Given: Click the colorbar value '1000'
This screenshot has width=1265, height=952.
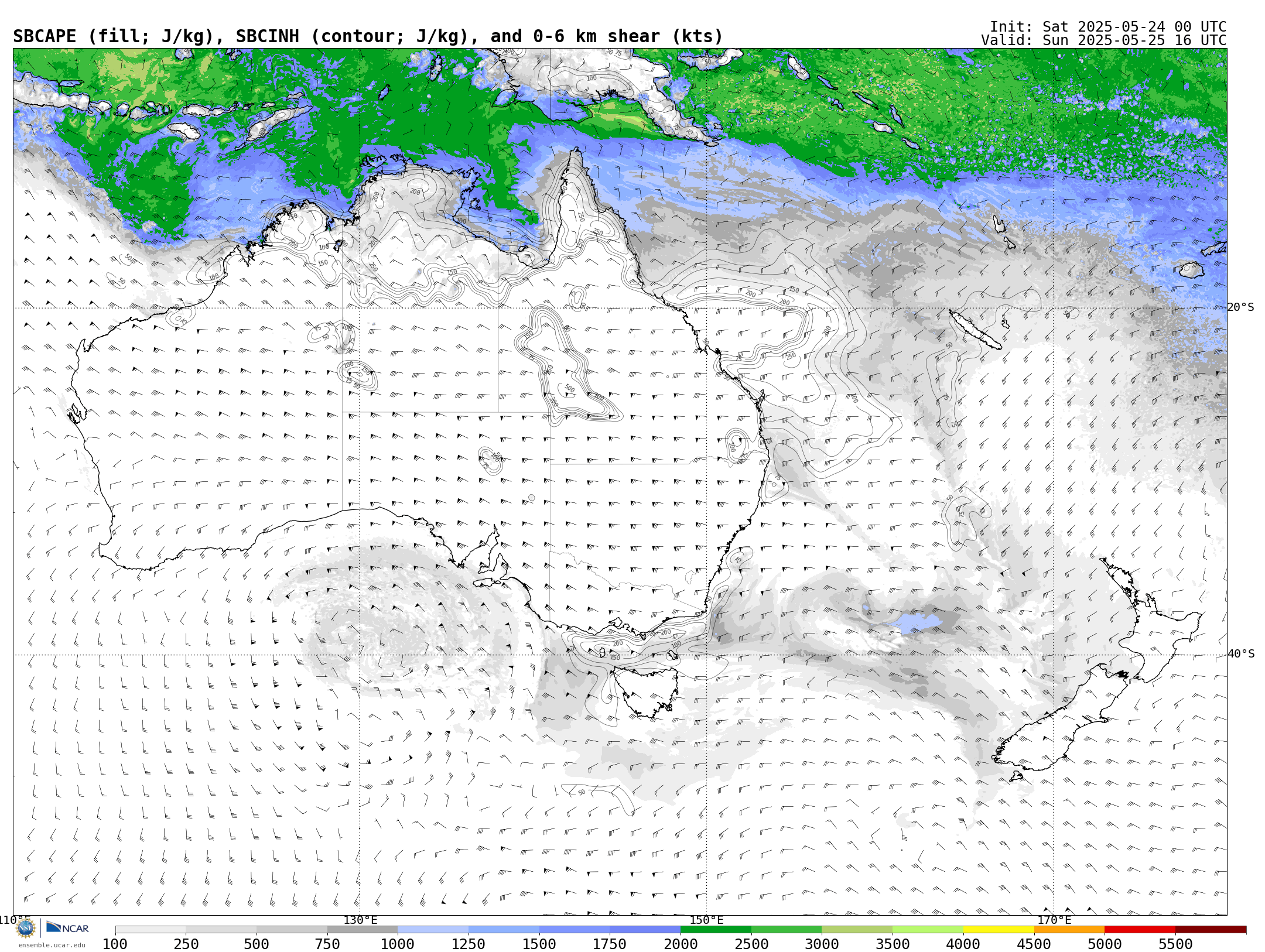Looking at the screenshot, I should pos(398,944).
